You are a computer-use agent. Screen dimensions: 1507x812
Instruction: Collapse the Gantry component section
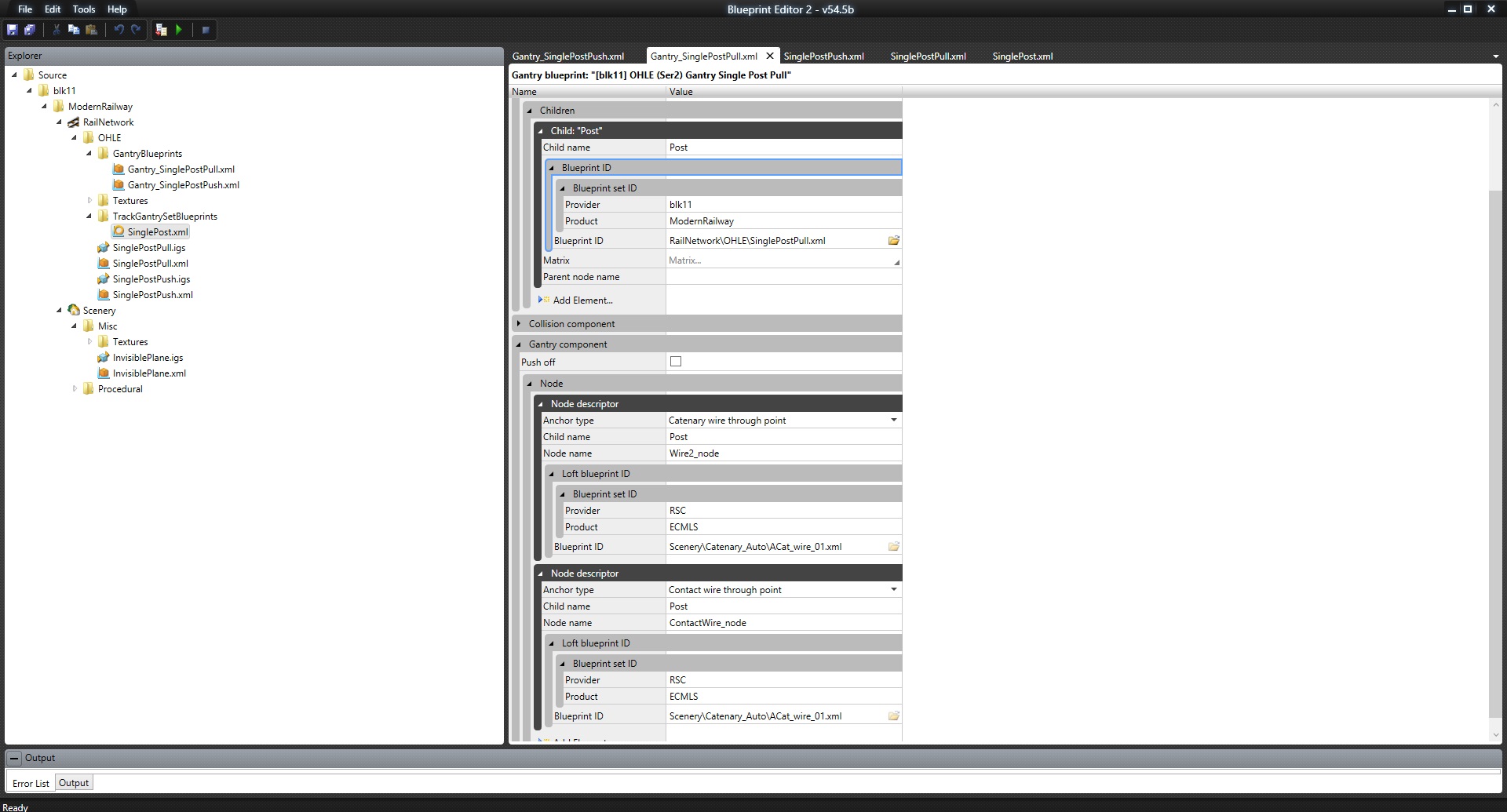tap(519, 344)
